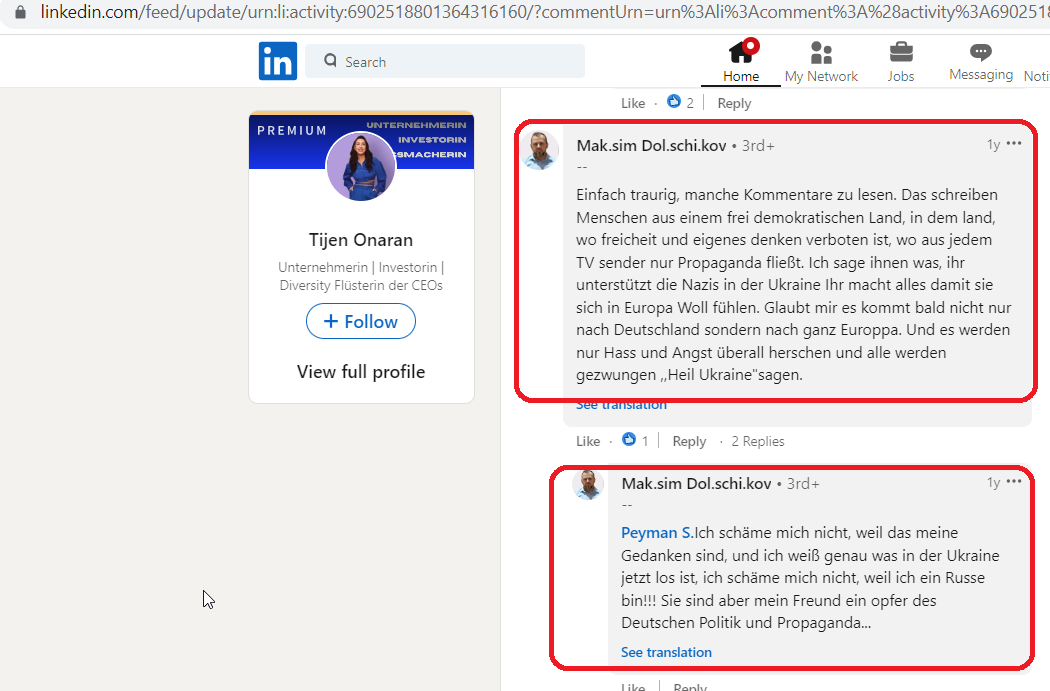
Task: Follow Tijen Onaran
Action: 361,321
